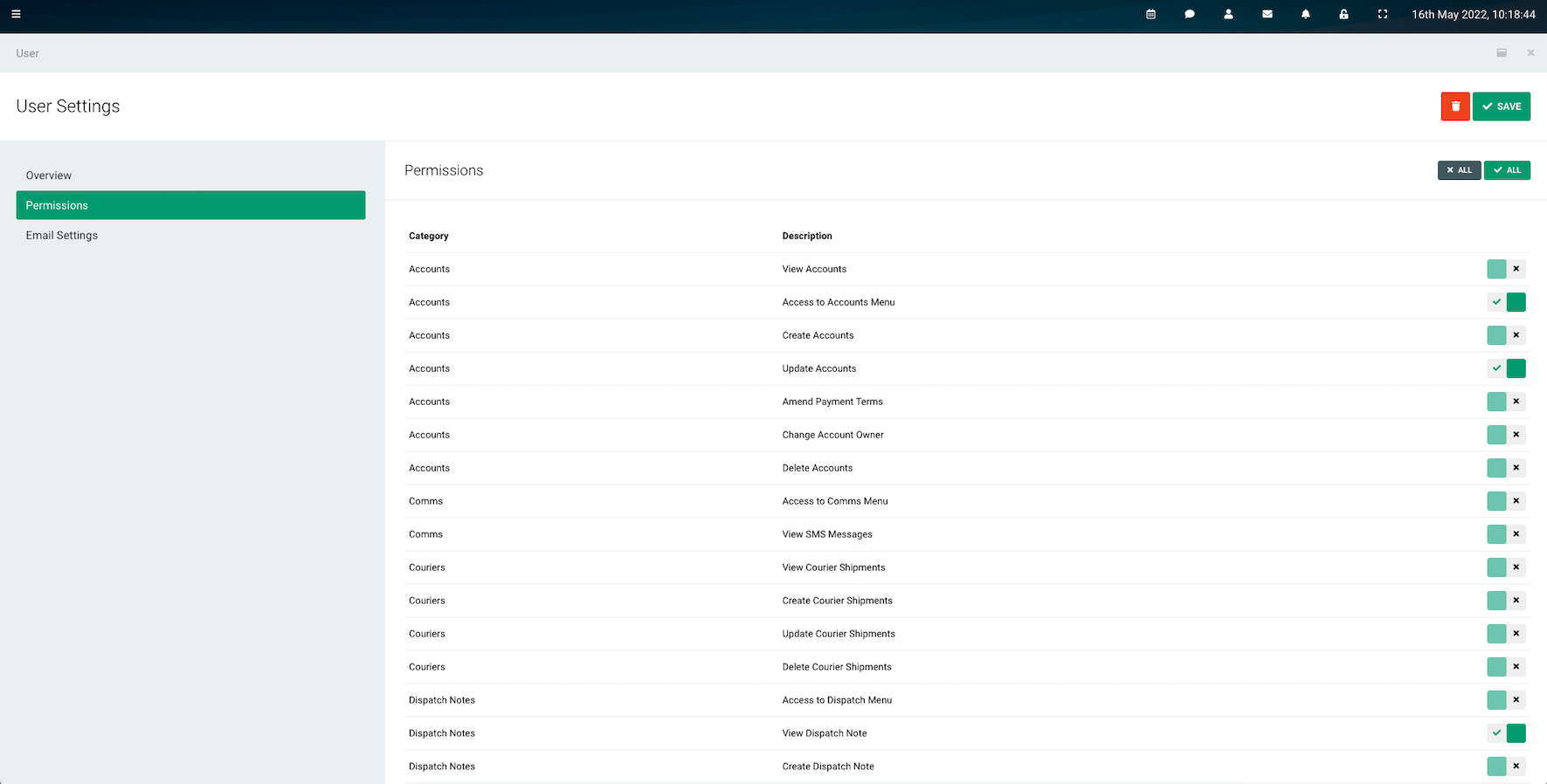Toggle Amend Payment Terms permission
The image size is (1547, 784).
pos(1507,402)
